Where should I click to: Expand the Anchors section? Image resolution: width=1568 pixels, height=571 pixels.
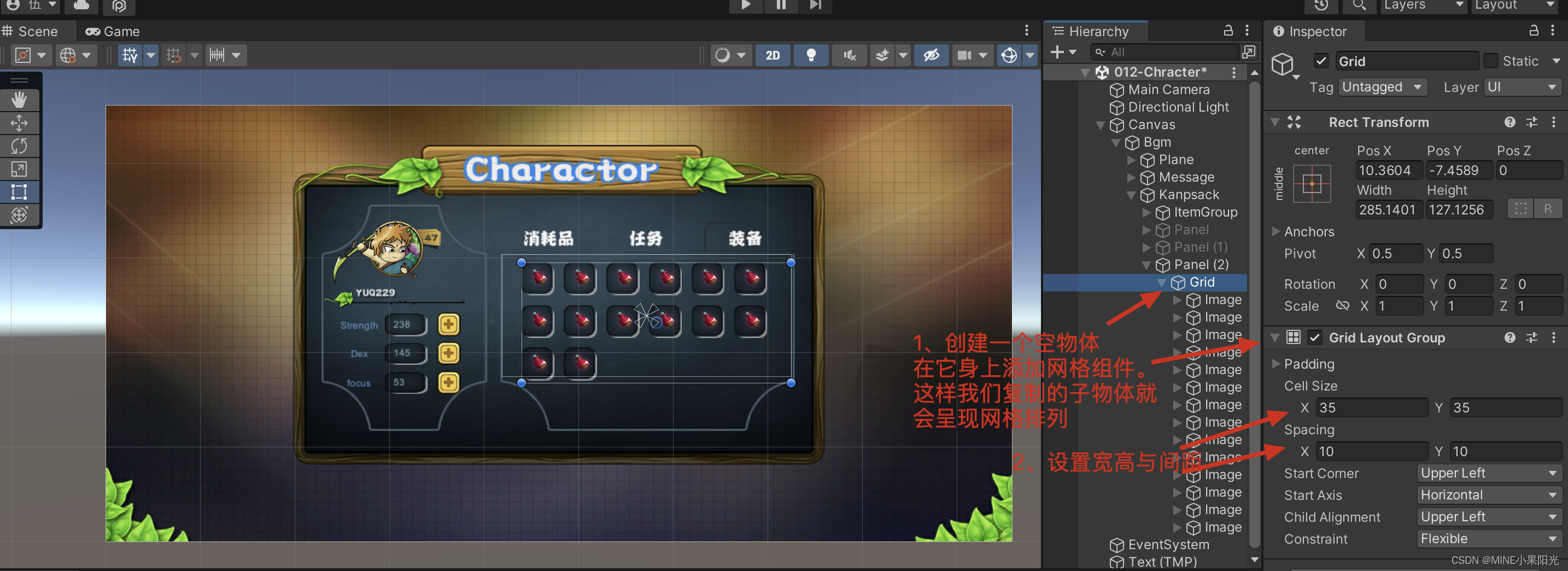coord(1276,231)
